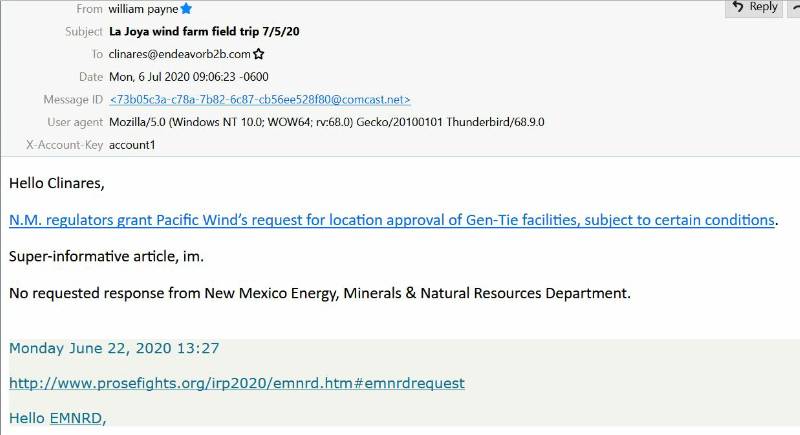
Task: Click the User agent header label
Action: pos(75,122)
